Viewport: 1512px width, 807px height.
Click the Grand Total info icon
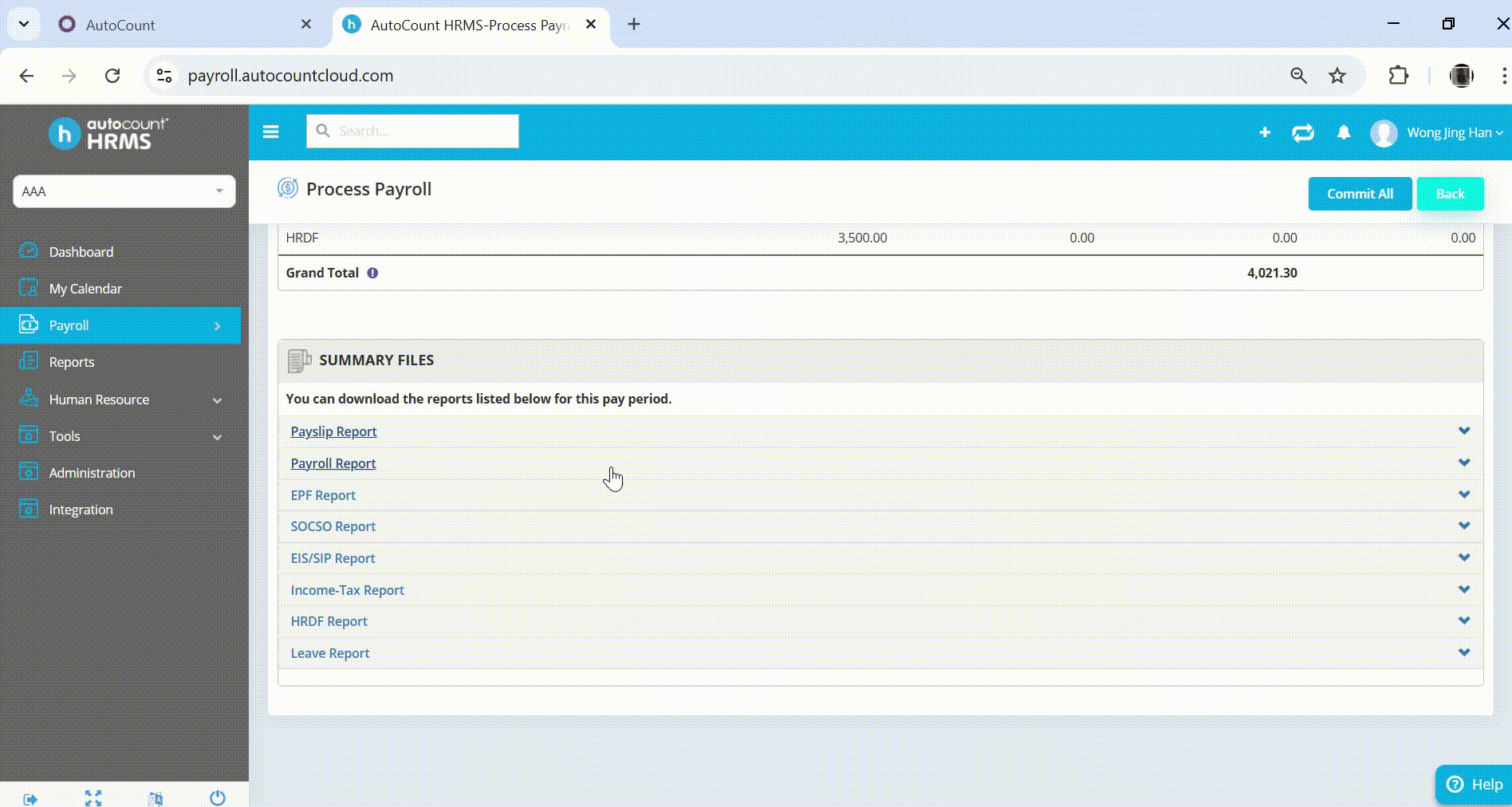372,273
